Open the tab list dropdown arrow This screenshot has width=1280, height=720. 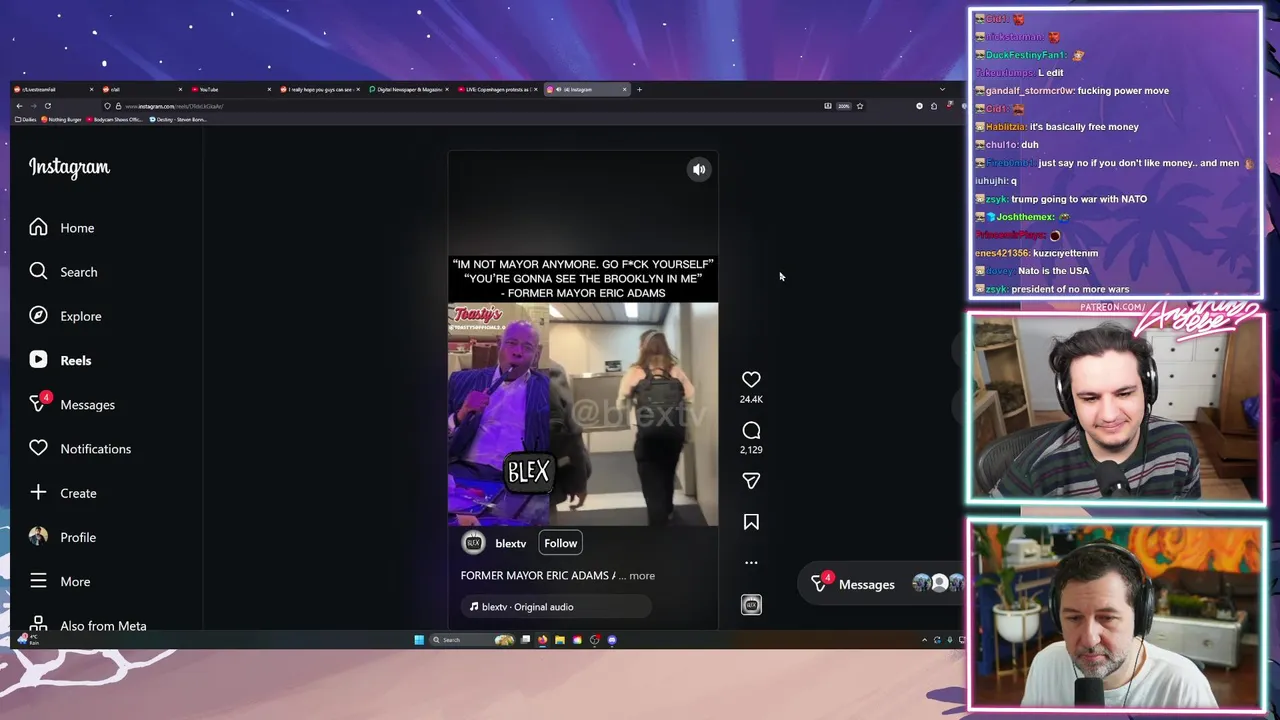click(x=942, y=89)
